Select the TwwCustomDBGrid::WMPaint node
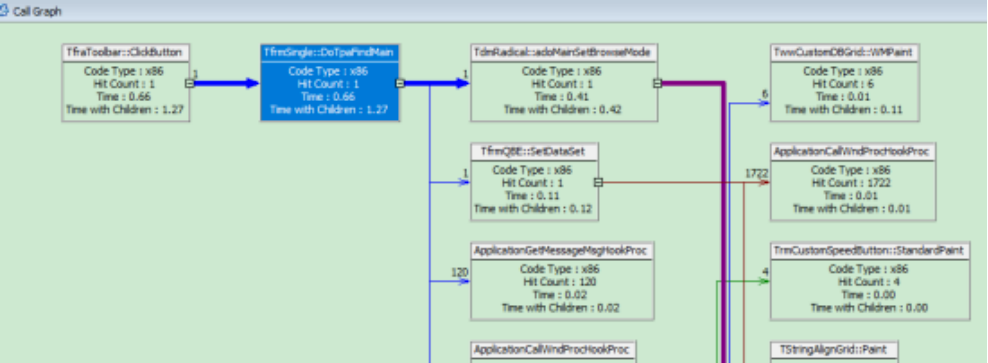This screenshot has height=363, width=988. pos(845,83)
